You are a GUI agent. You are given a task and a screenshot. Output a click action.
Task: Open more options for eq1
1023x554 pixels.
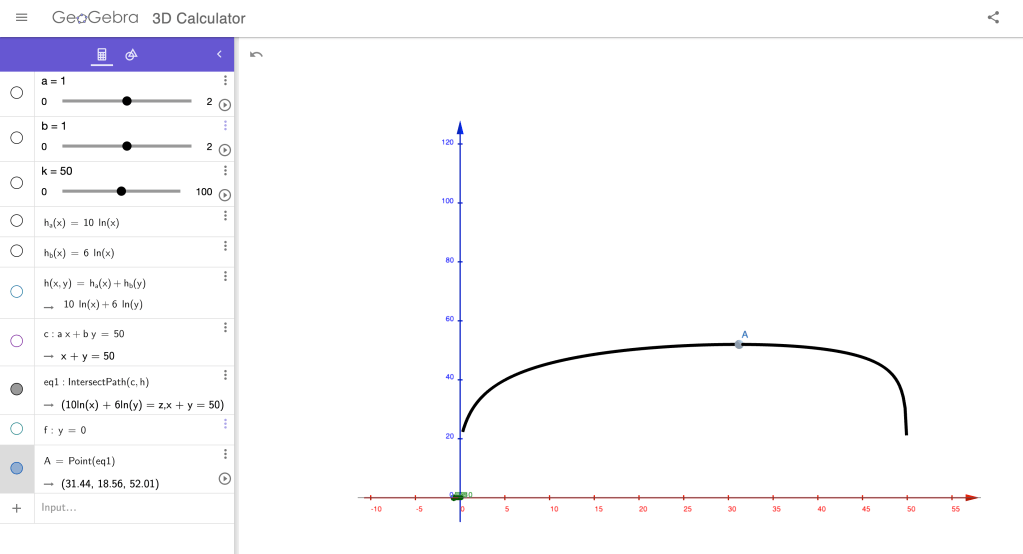pos(225,375)
